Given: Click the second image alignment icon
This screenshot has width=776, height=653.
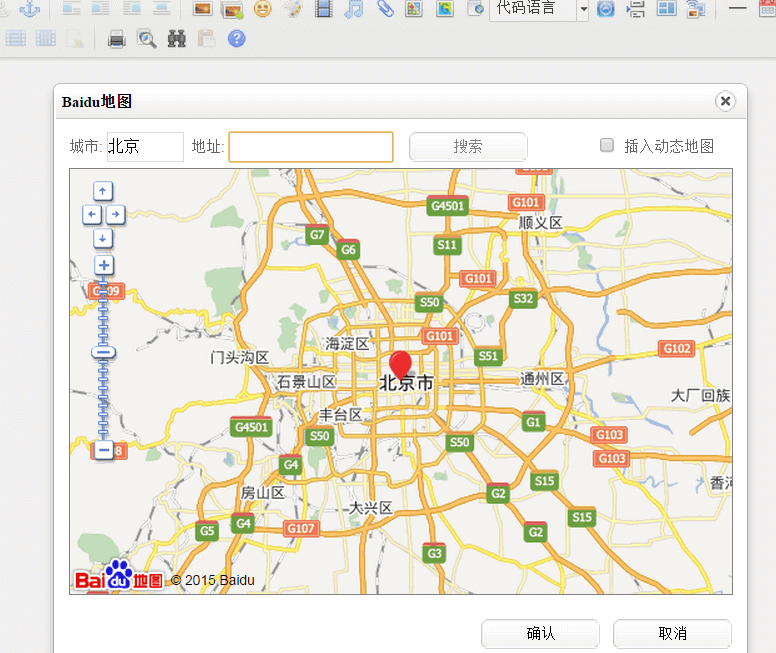Looking at the screenshot, I should tap(101, 8).
